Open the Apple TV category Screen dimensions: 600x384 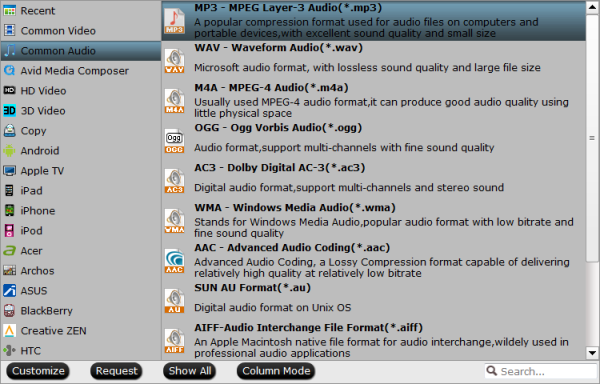coord(81,171)
